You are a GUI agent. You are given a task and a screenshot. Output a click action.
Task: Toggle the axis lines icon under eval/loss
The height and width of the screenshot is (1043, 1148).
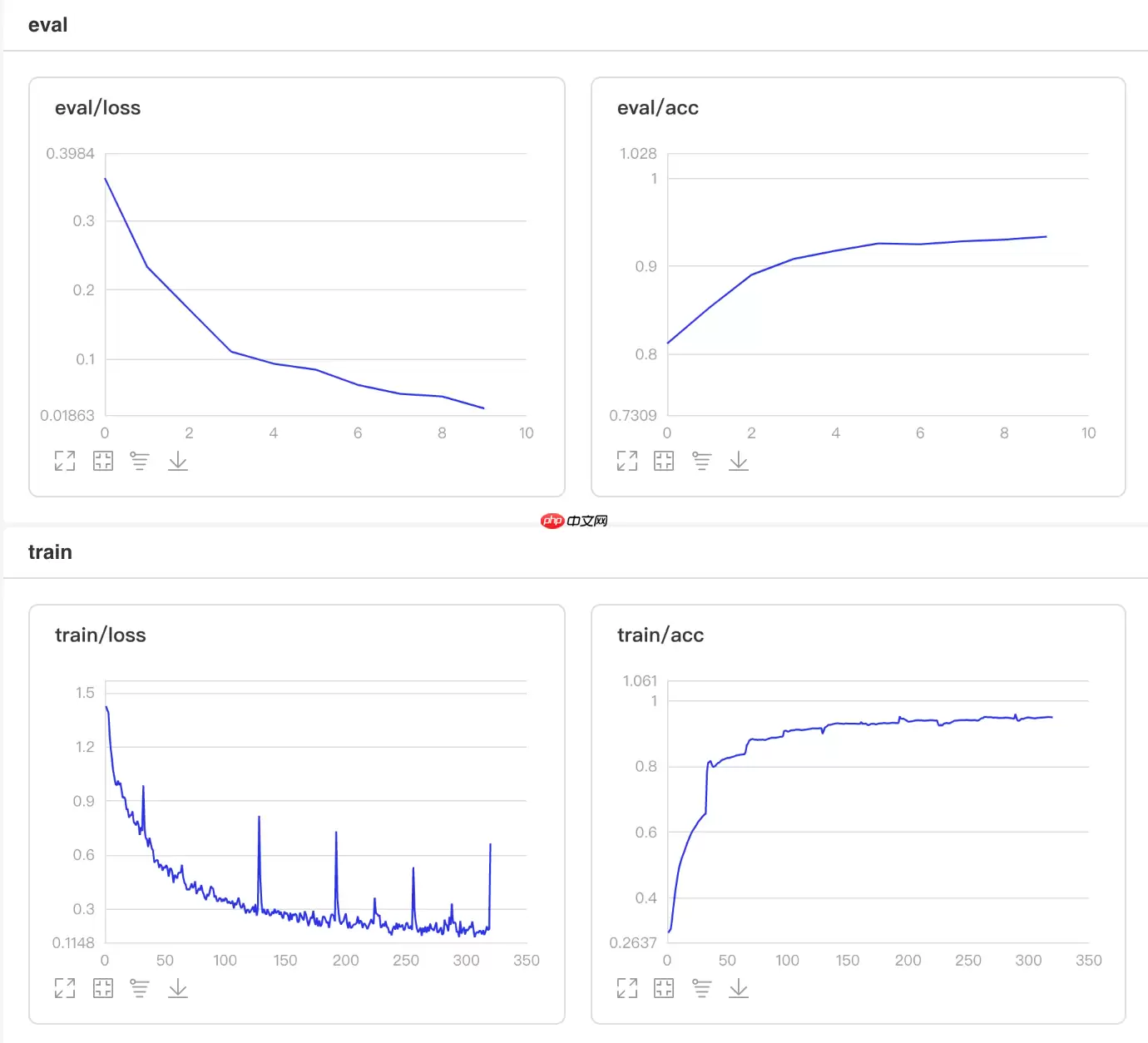[140, 461]
